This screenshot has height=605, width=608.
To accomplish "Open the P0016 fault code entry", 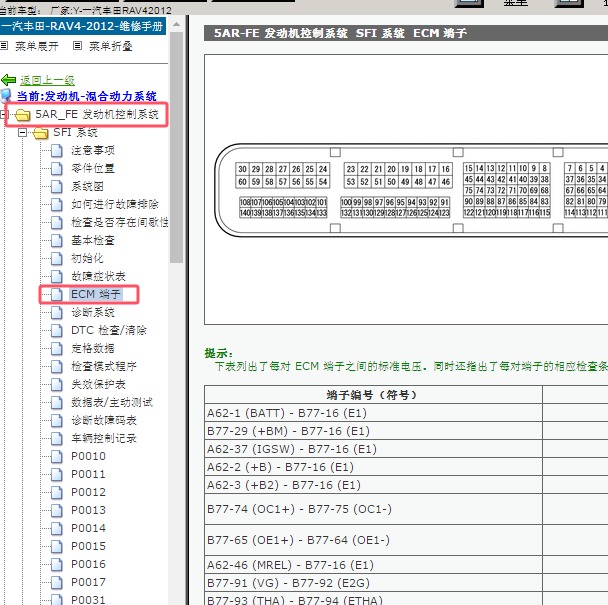I will point(88,564).
